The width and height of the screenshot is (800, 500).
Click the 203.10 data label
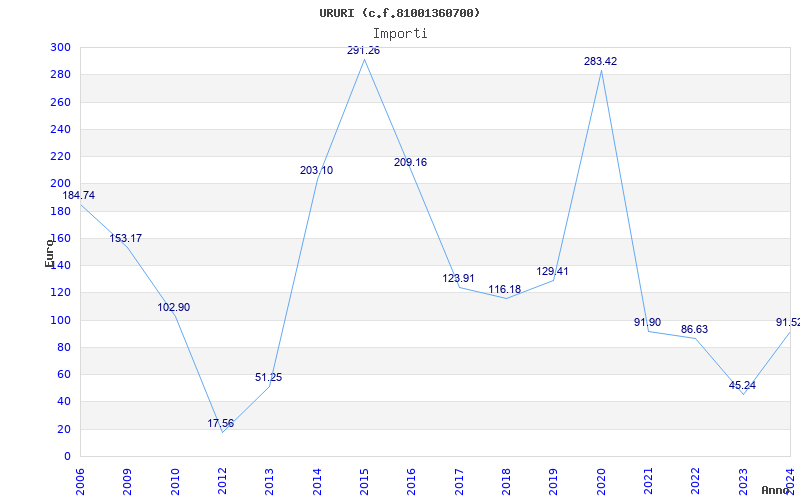(316, 170)
